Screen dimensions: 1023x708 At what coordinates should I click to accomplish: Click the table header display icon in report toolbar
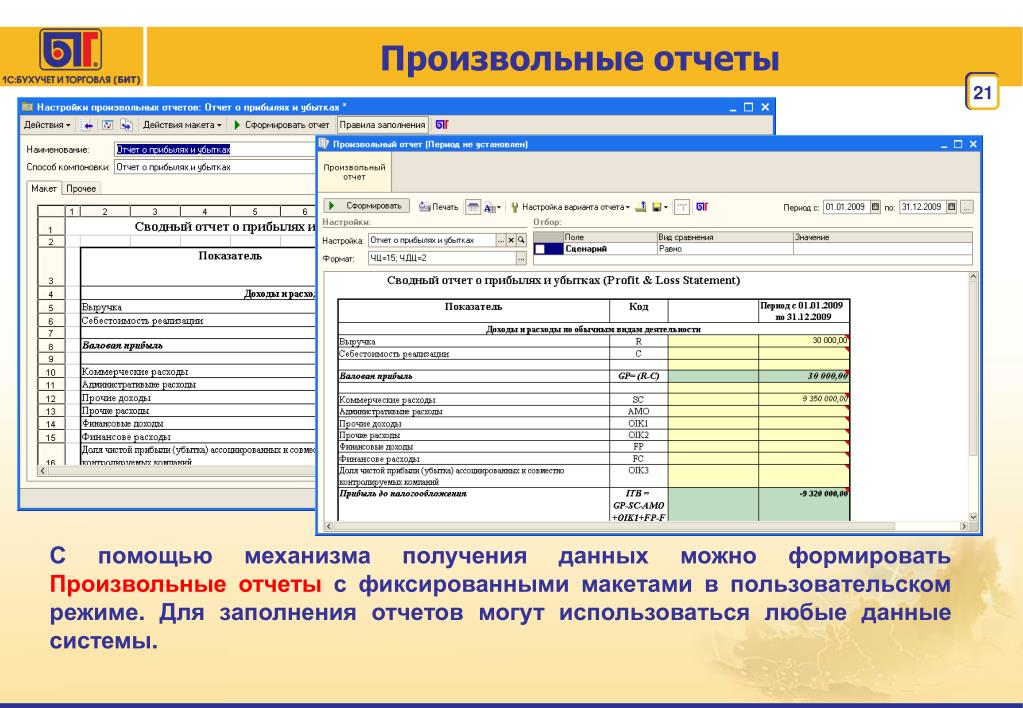[473, 207]
